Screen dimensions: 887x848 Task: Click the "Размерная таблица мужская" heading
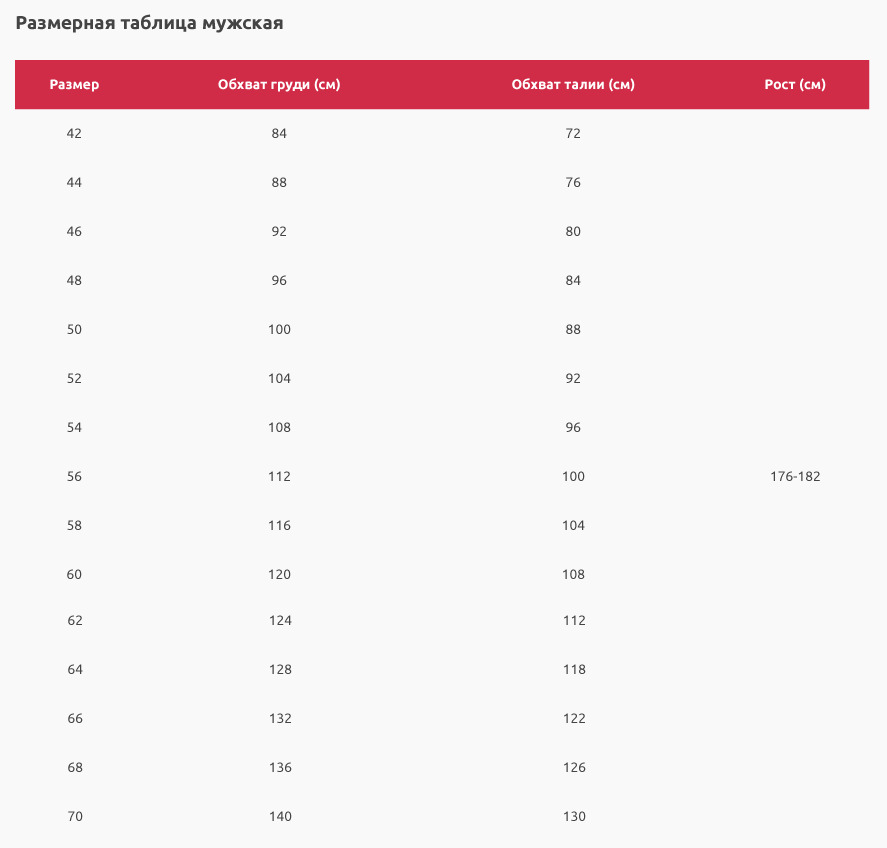tap(149, 23)
